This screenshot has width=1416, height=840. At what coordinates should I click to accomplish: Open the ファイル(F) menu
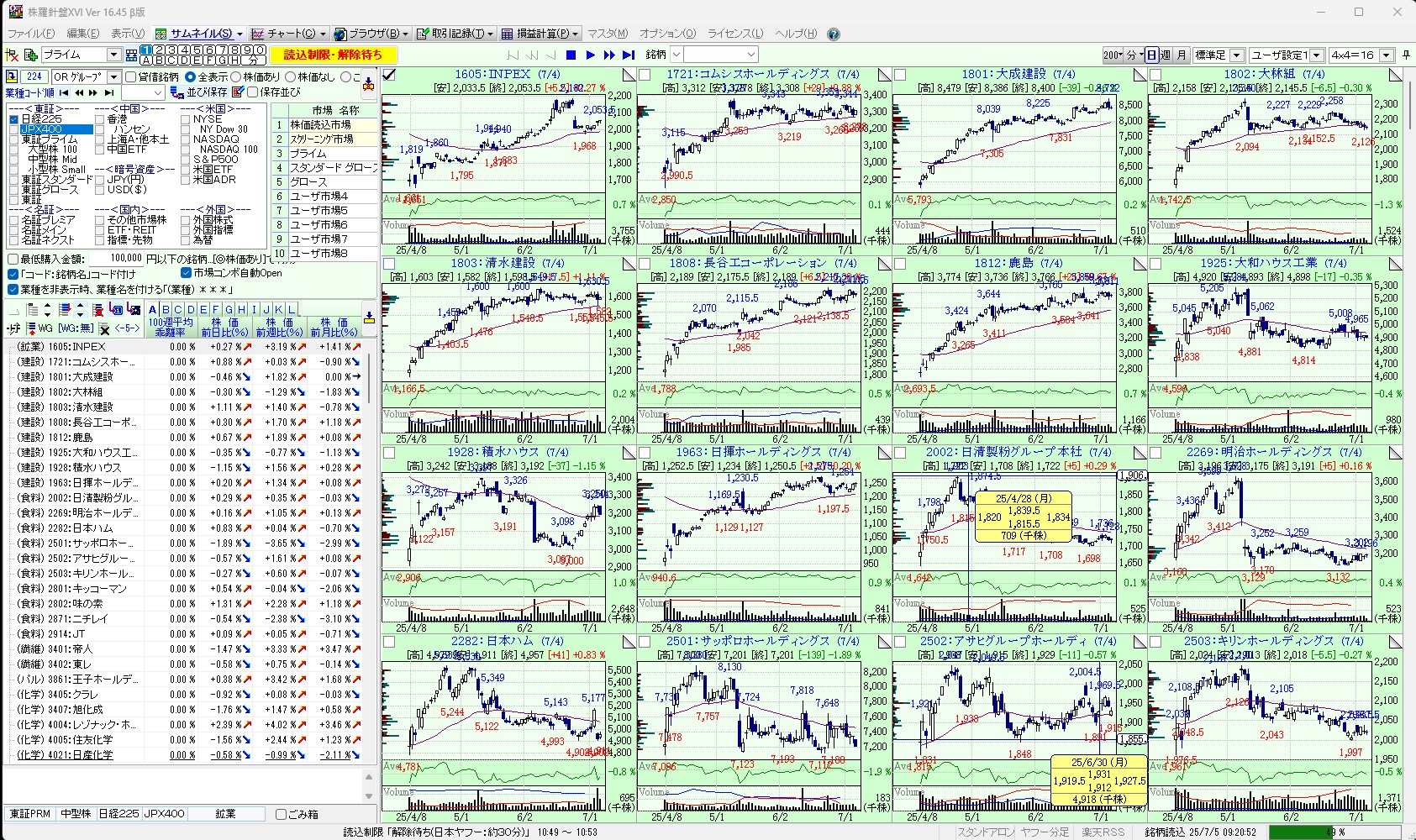(31, 34)
